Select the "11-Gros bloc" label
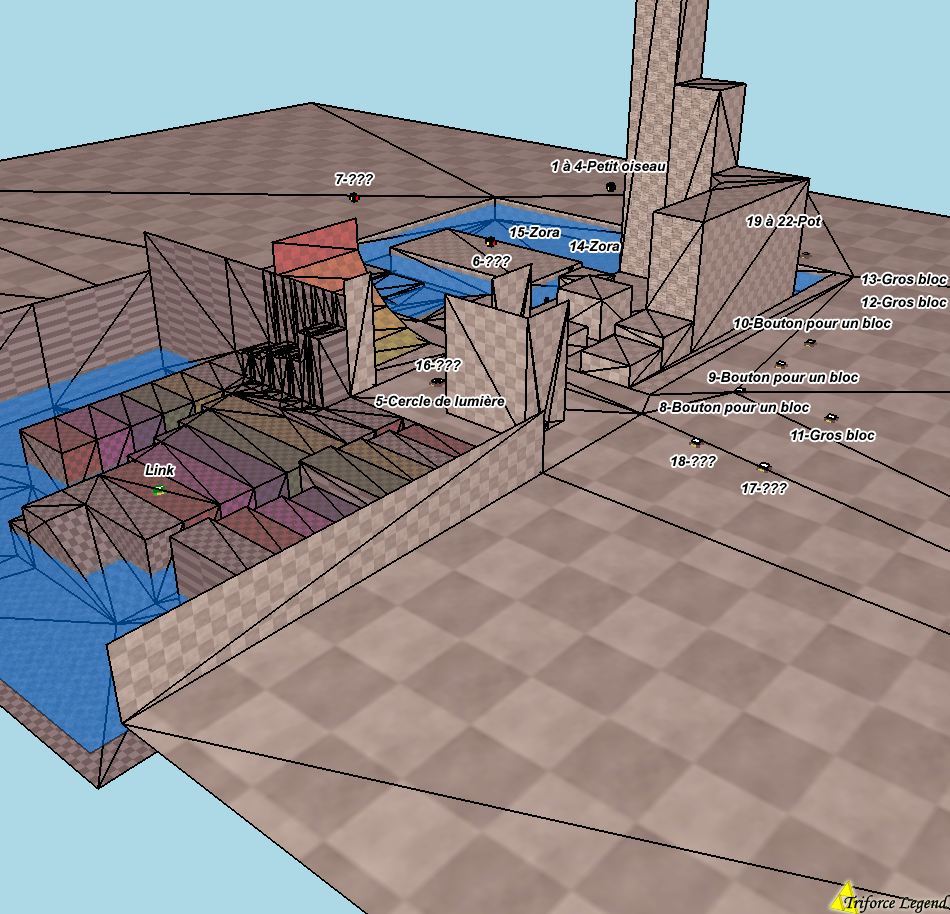This screenshot has width=950, height=914. 832,435
